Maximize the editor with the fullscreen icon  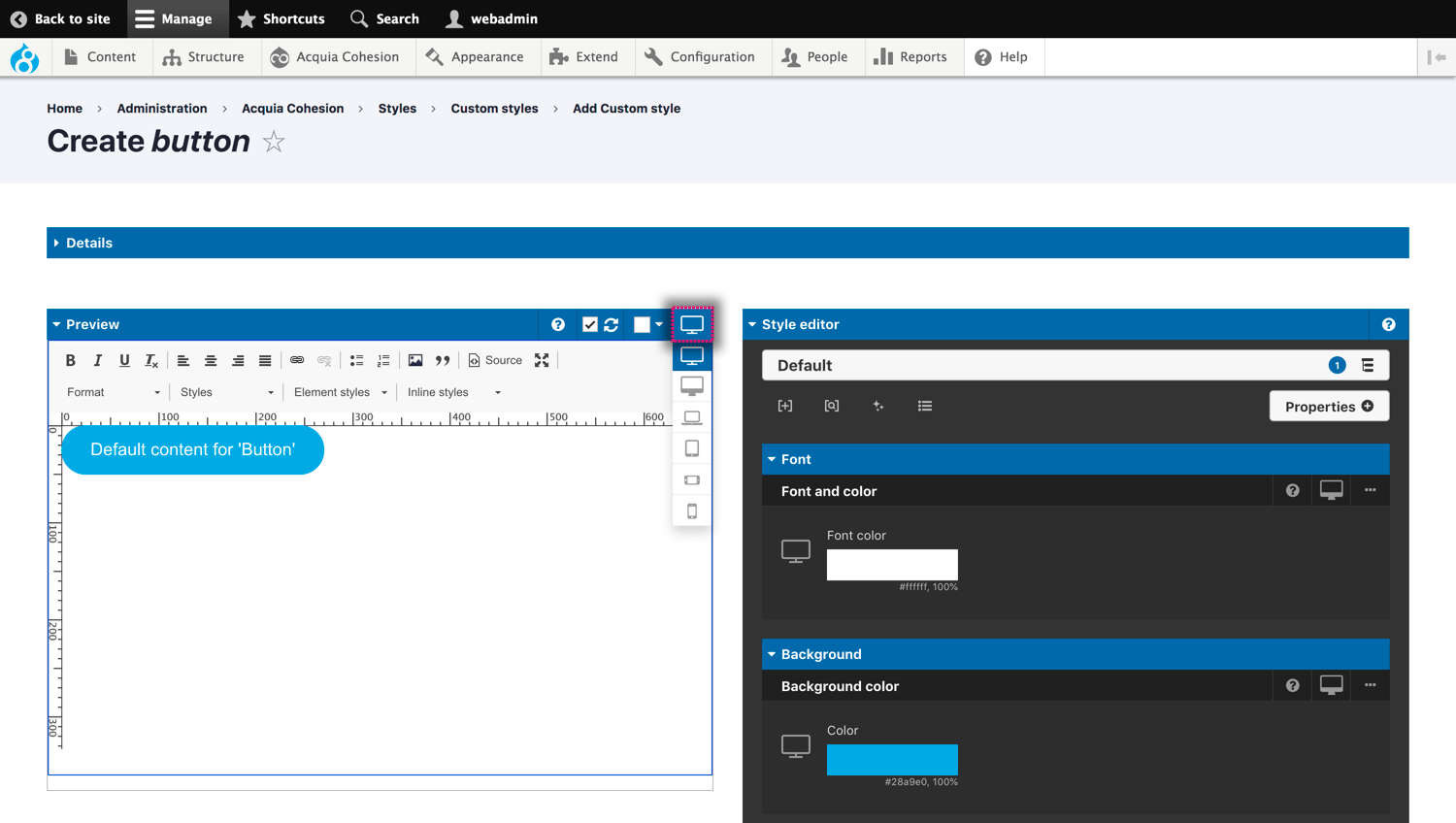542,360
